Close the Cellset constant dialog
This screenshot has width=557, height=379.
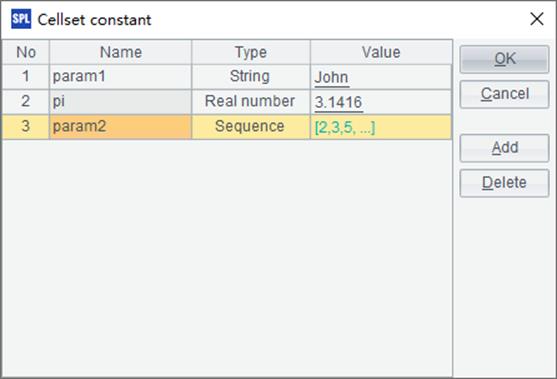(537, 19)
